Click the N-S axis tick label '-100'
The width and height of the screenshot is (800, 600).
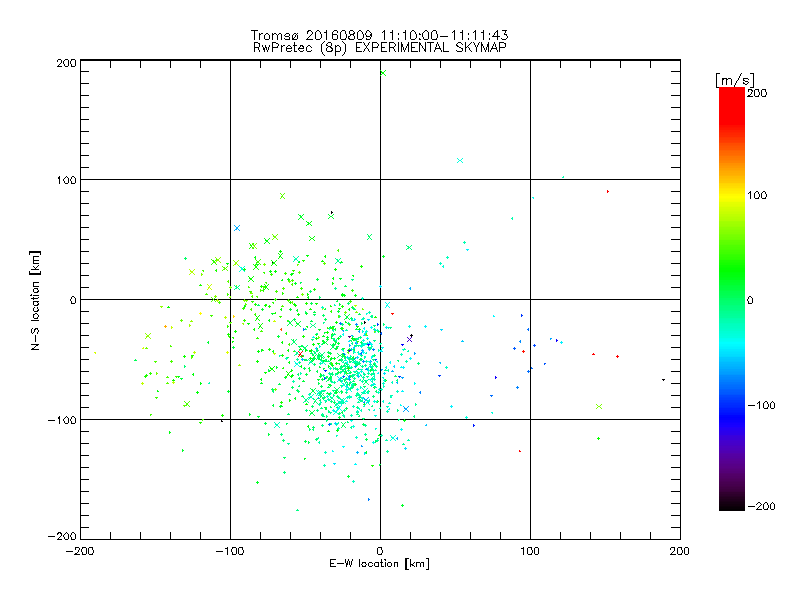(x=62, y=420)
